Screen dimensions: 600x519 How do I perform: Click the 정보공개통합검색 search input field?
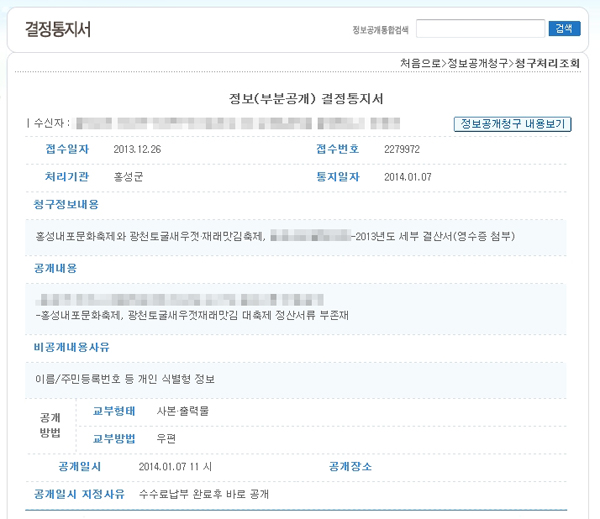(x=481, y=29)
